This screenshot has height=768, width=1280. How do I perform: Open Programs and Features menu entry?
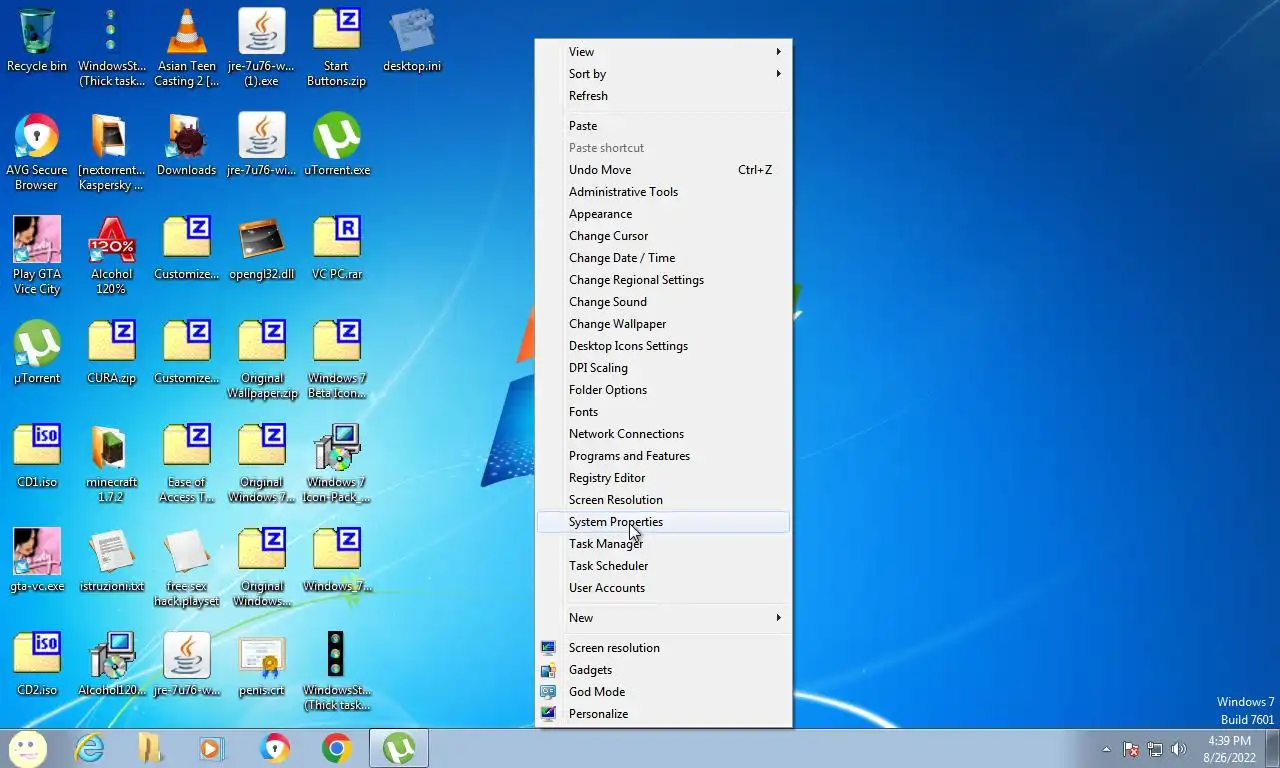tap(664, 456)
